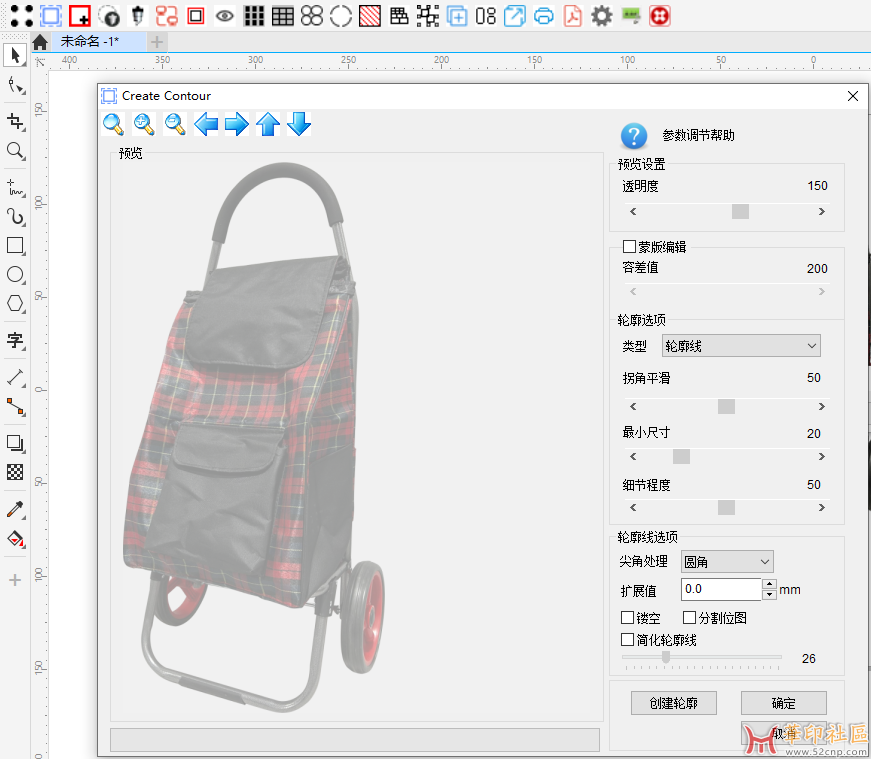Select the Interactive fill bucket tool
Viewport: 871px width, 759px height.
[x=15, y=538]
